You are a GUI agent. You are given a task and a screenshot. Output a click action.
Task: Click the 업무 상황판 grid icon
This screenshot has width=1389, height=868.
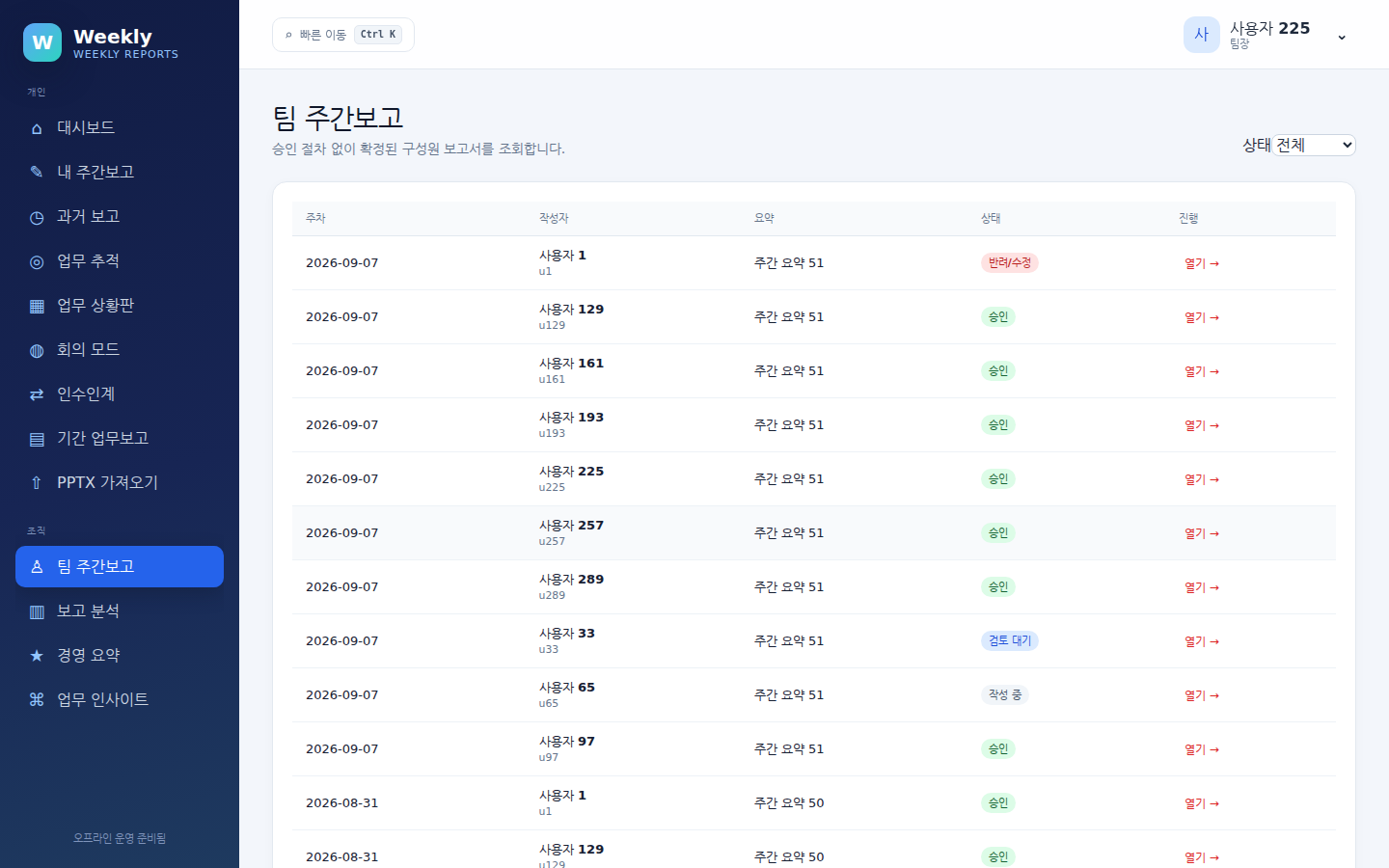pyautogui.click(x=37, y=306)
